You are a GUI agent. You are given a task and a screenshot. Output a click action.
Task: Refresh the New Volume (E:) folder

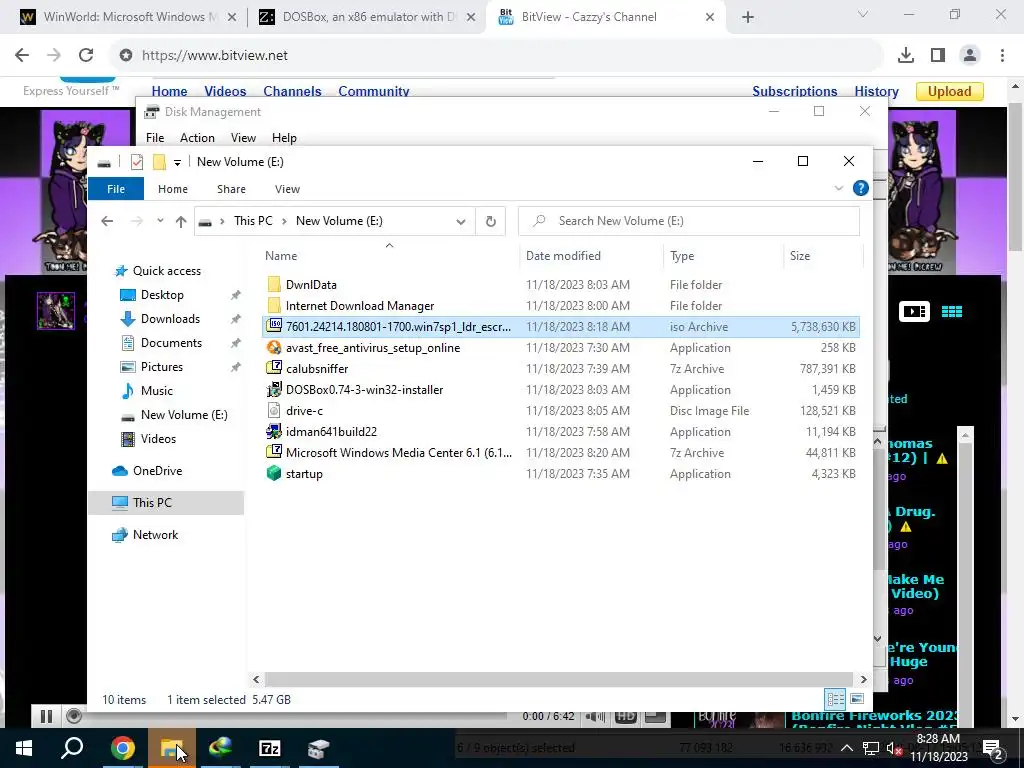pos(490,221)
